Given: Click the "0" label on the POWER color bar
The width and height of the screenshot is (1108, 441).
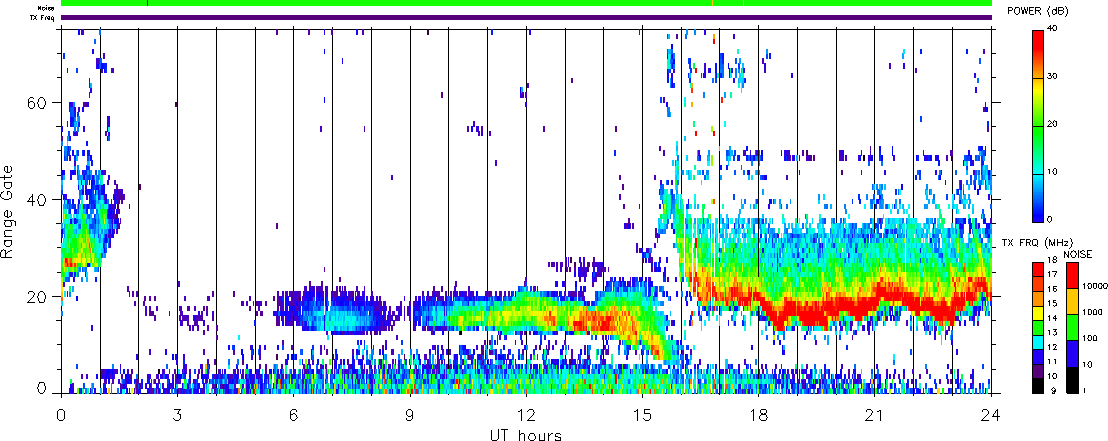Looking at the screenshot, I should coord(1049,220).
